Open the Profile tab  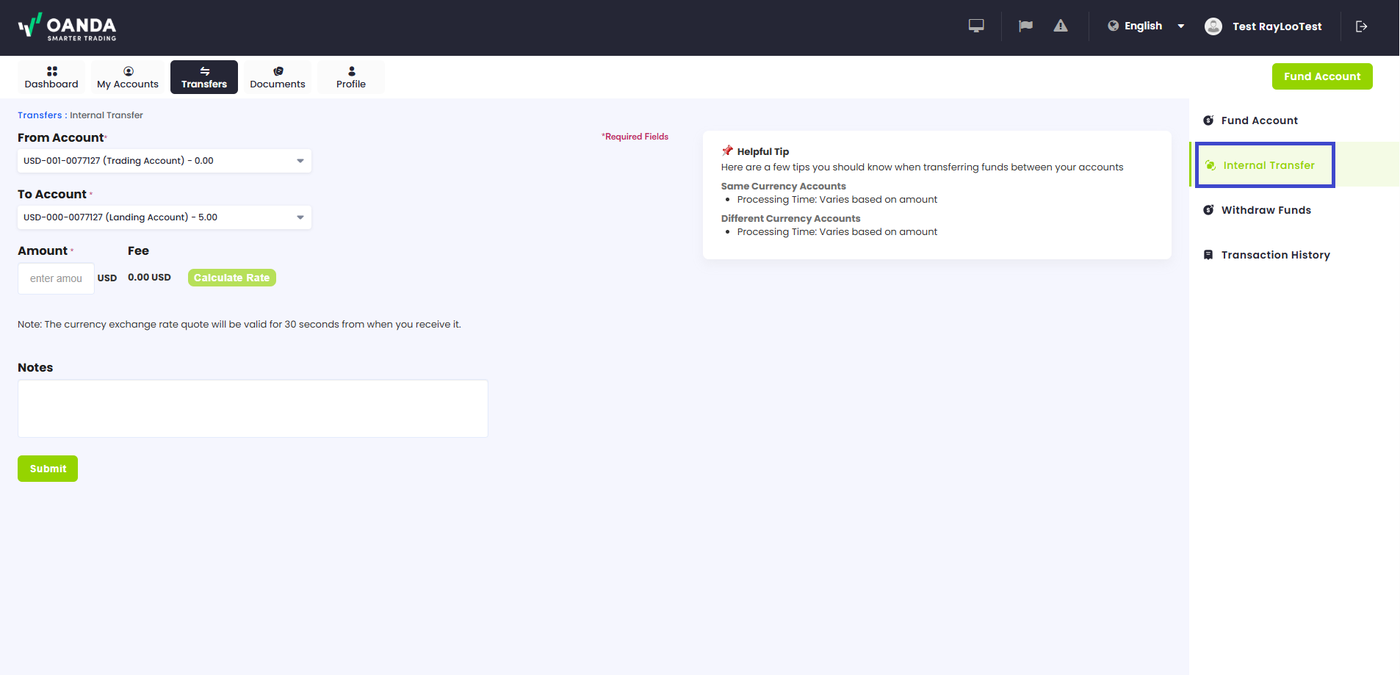(x=351, y=77)
